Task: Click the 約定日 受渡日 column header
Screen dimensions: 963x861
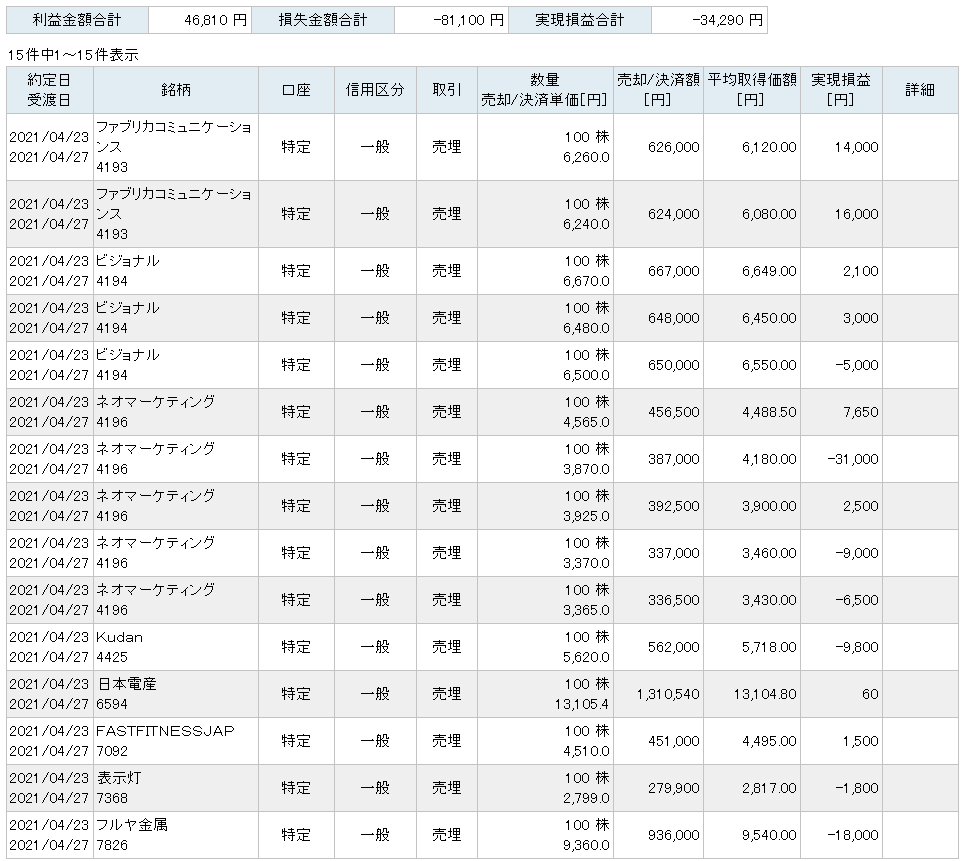Action: click(x=49, y=90)
